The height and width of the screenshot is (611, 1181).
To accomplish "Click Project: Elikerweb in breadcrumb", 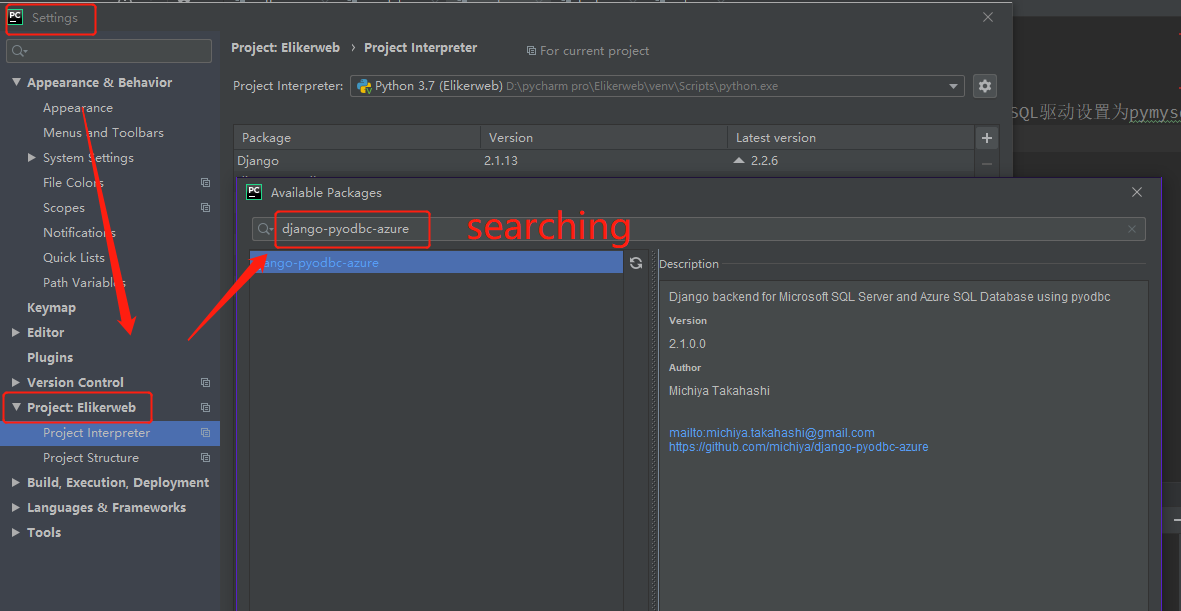I will click(285, 47).
